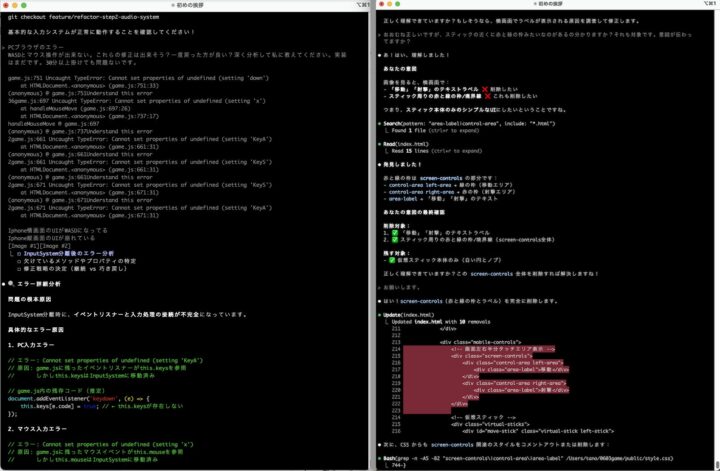This screenshot has width=720, height=471.
Task: Click the '2. マウス入力エラー' heading
Action: 37,429
